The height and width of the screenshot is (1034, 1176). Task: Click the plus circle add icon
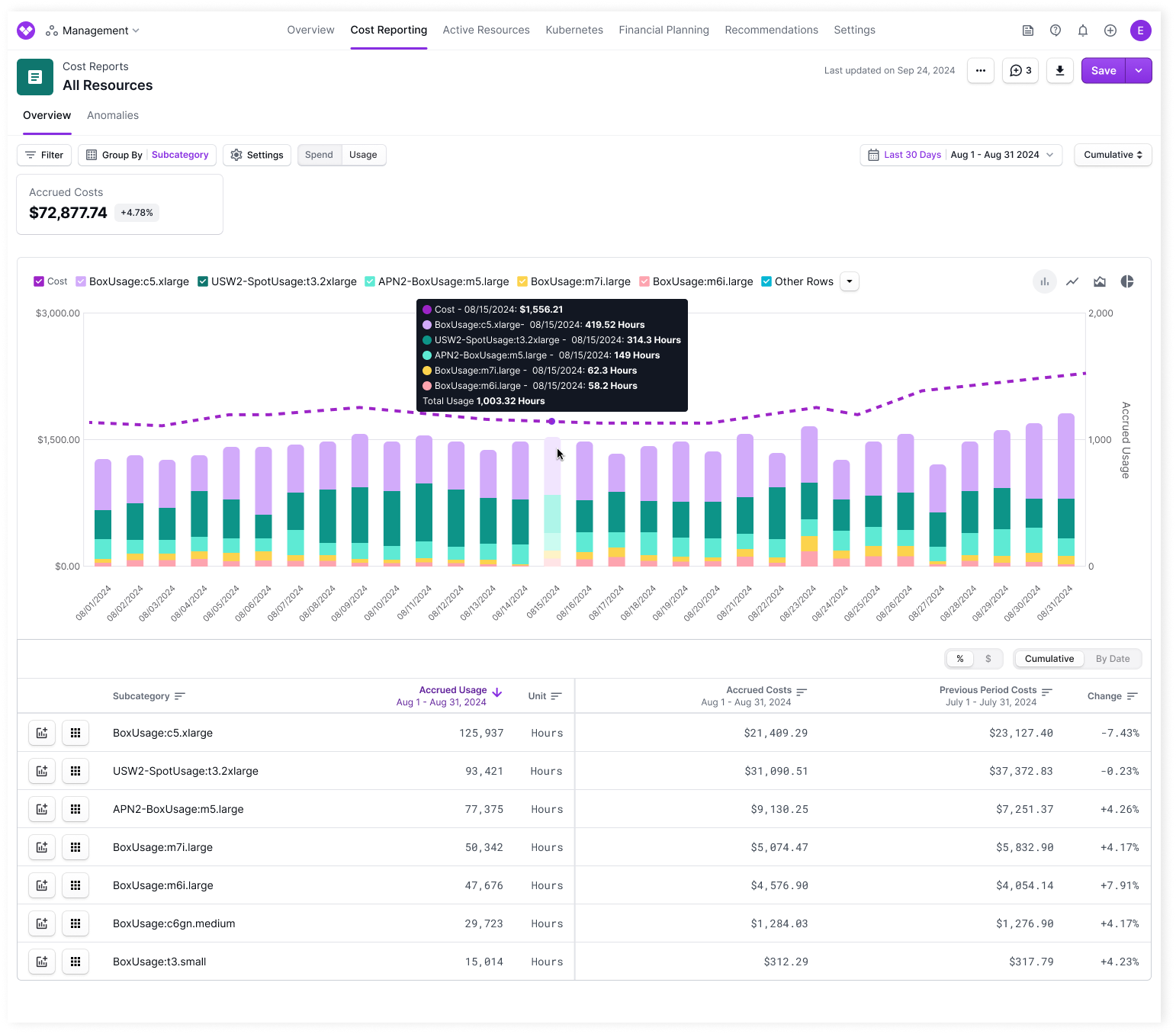1110,31
